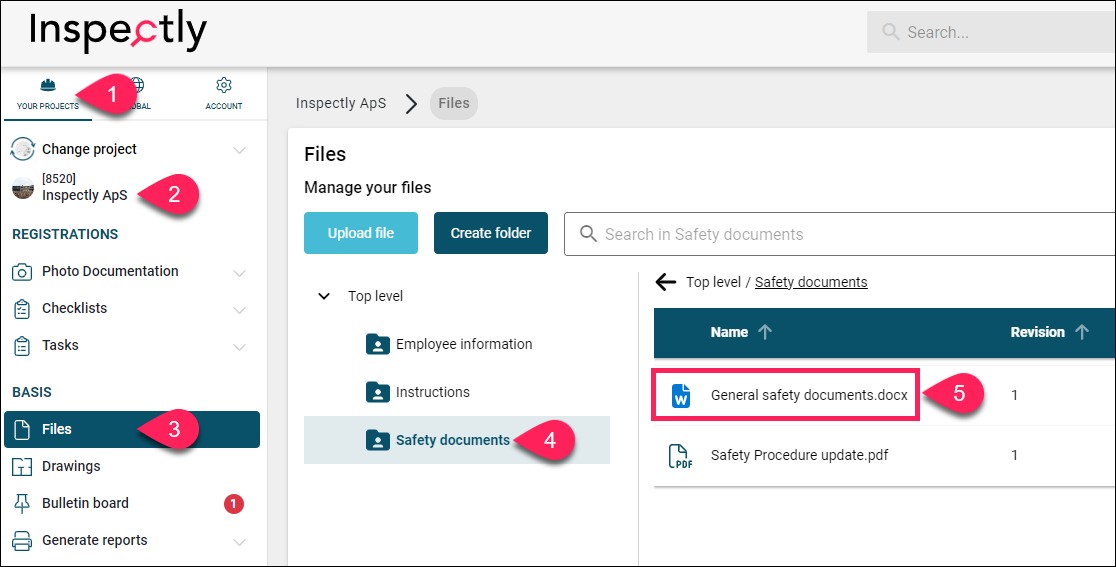Open General safety documents.docx
Screen dimensions: 1116x567
[809, 395]
